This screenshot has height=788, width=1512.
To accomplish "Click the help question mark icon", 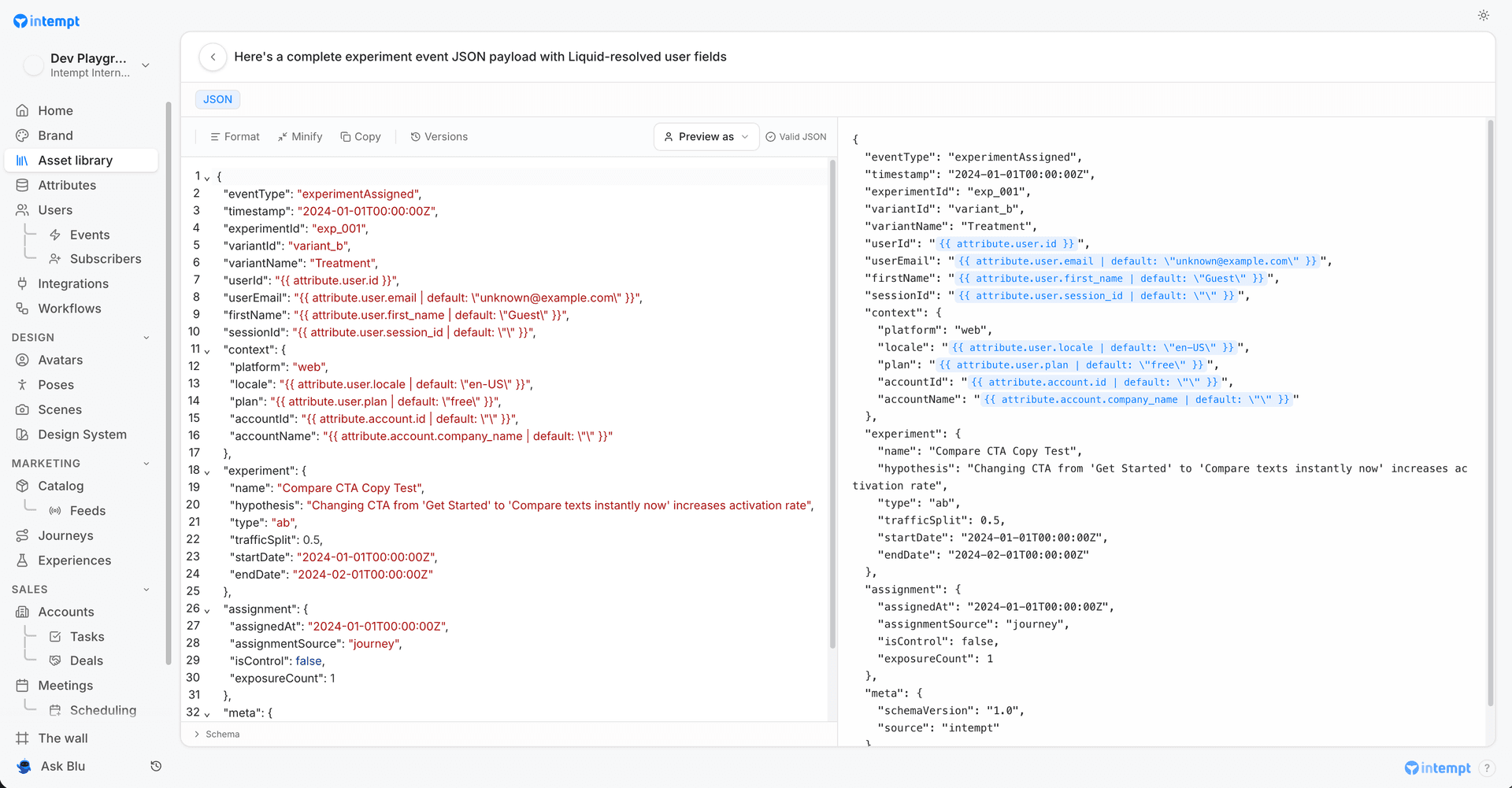I will click(1487, 768).
